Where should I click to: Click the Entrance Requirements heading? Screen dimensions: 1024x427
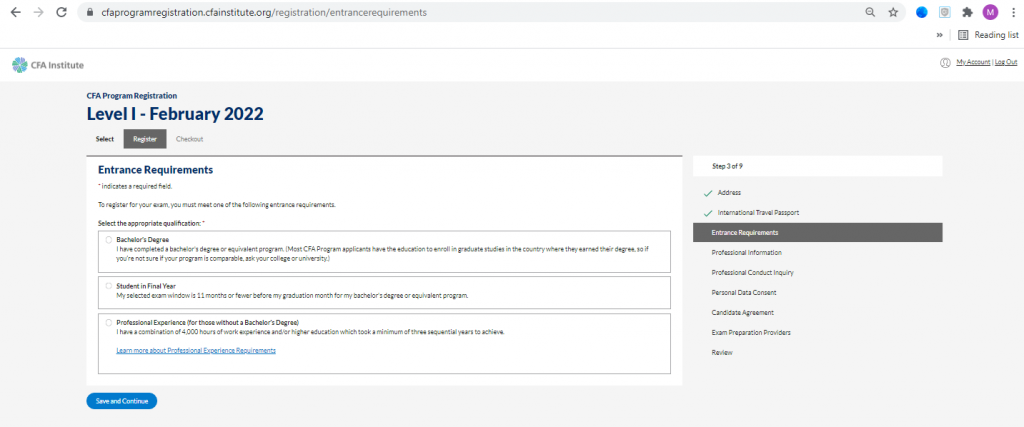[155, 170]
